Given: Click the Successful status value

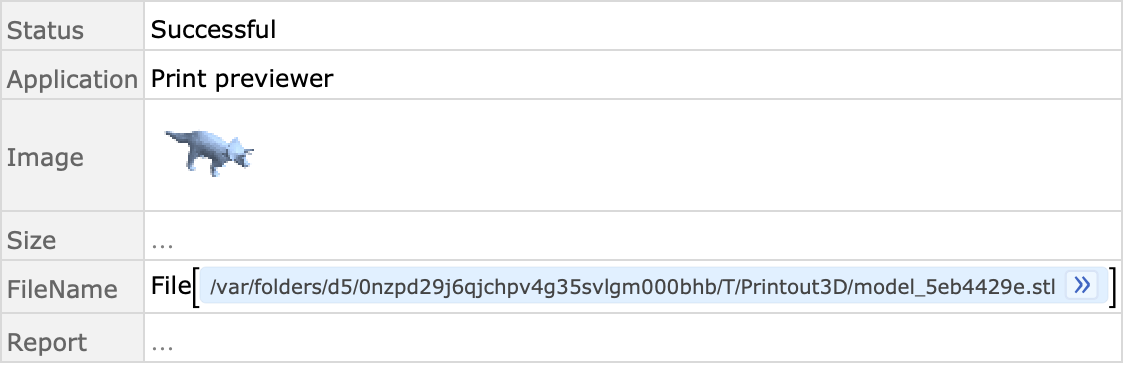Looking at the screenshot, I should (213, 29).
